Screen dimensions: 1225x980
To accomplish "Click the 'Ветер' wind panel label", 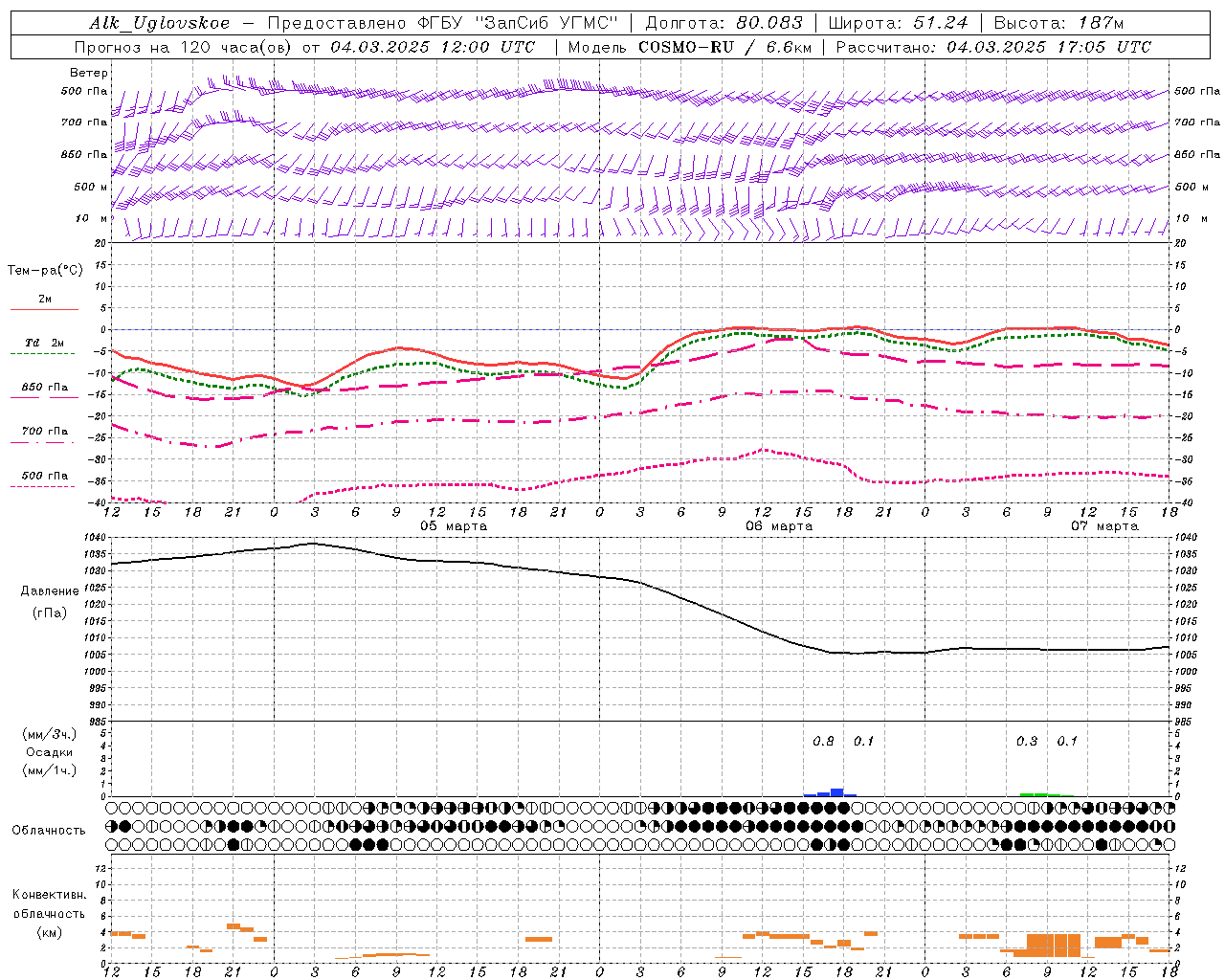I will tap(89, 73).
